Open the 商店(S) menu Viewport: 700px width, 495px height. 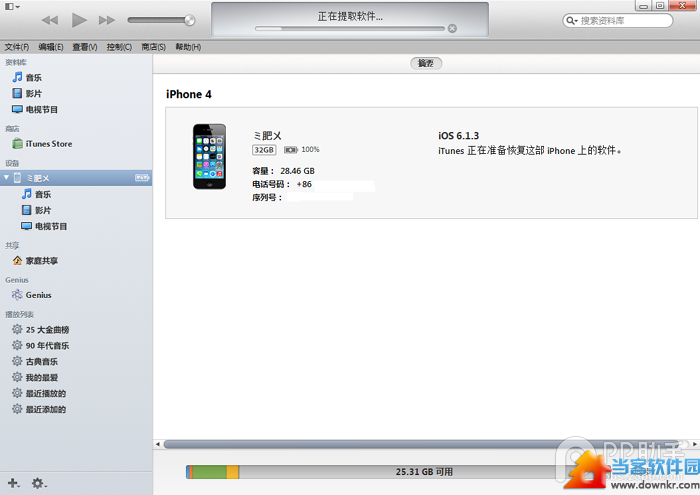(x=153, y=47)
